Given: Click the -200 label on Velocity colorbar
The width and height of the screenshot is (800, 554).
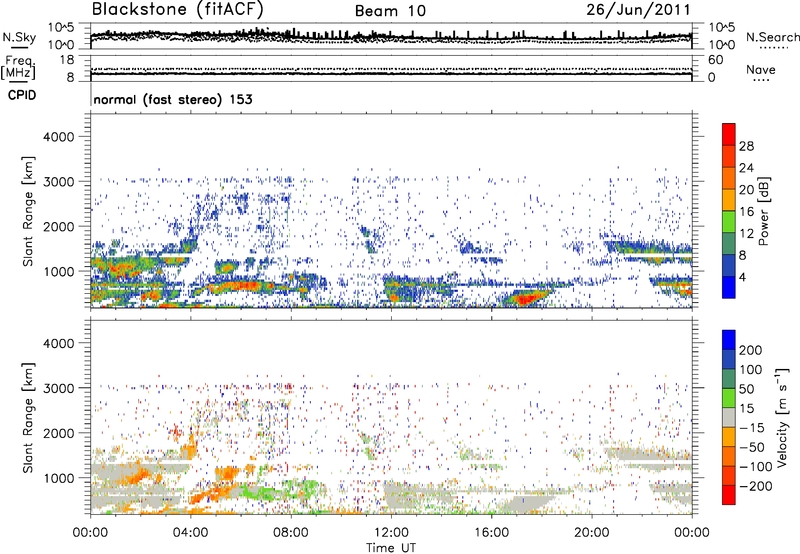Looking at the screenshot, I should point(755,486).
